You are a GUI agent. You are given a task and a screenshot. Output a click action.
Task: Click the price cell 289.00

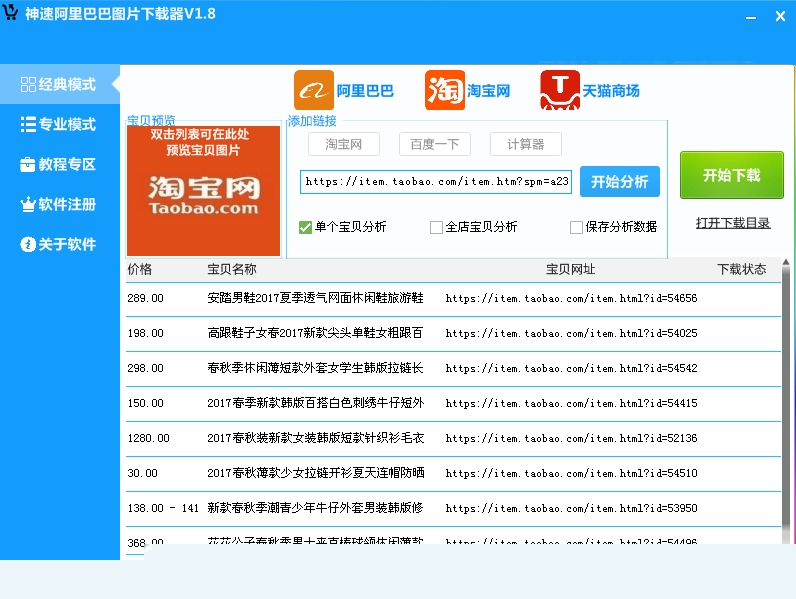click(x=146, y=298)
